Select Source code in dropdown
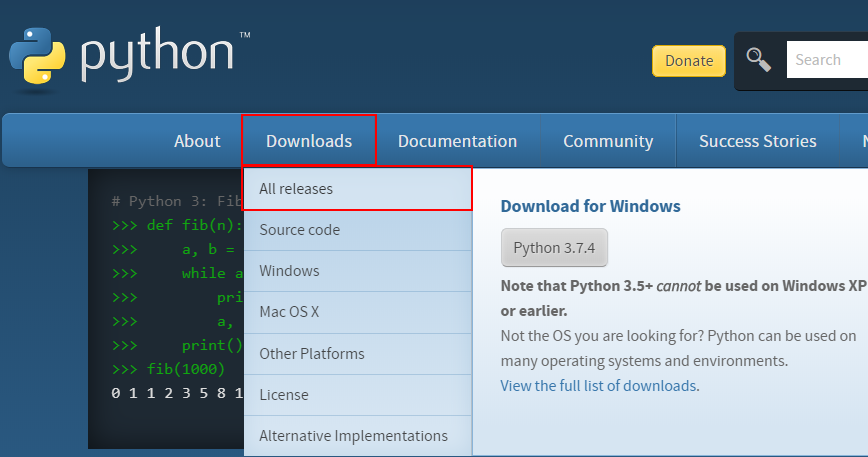This screenshot has height=457, width=868. click(358, 230)
